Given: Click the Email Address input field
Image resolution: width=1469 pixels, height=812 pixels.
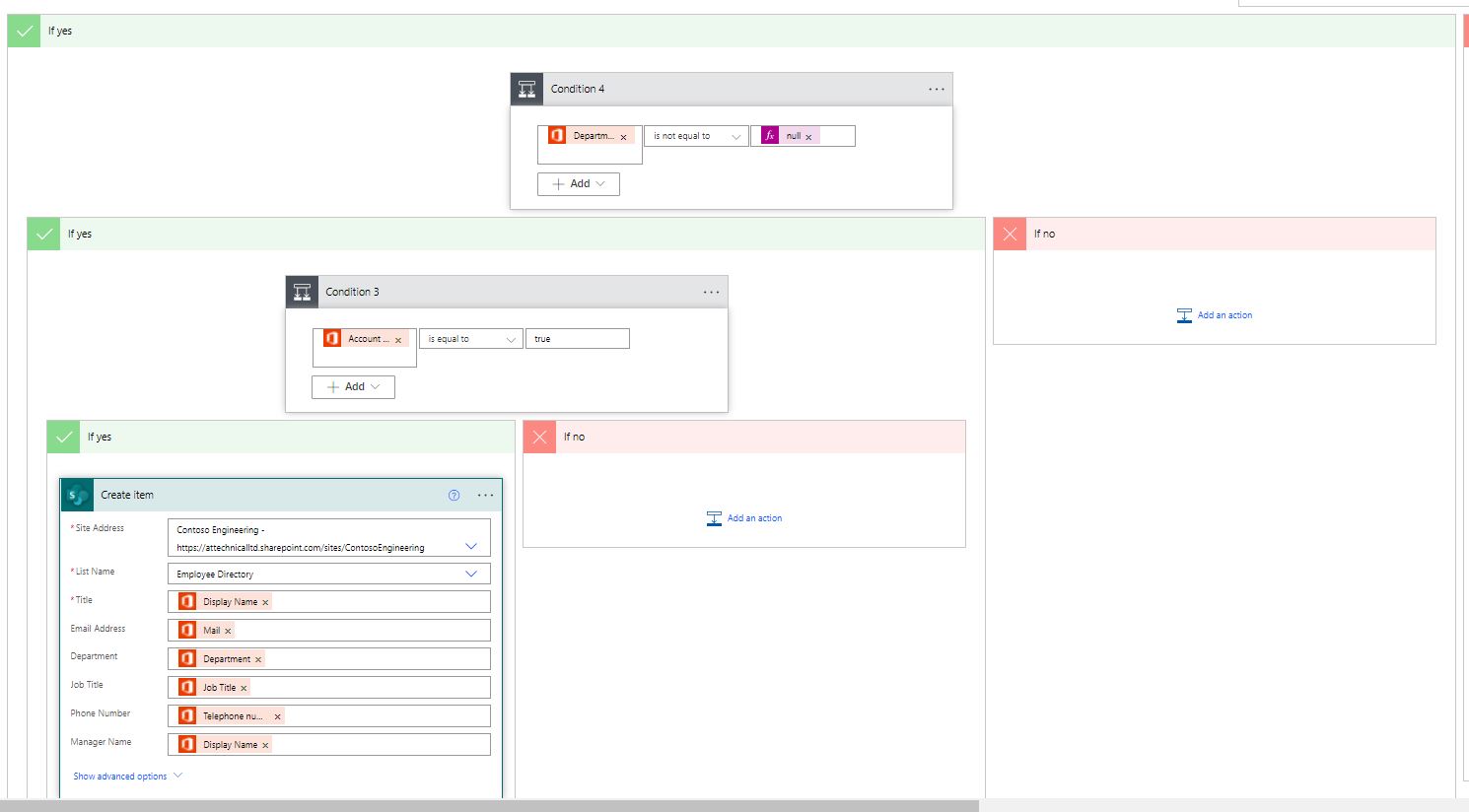Looking at the screenshot, I should [x=329, y=631].
